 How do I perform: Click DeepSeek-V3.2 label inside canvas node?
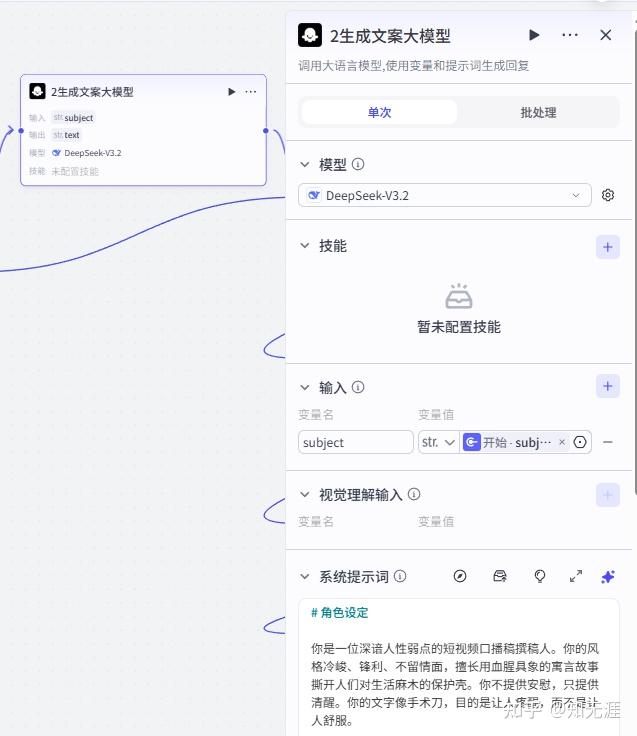92,153
